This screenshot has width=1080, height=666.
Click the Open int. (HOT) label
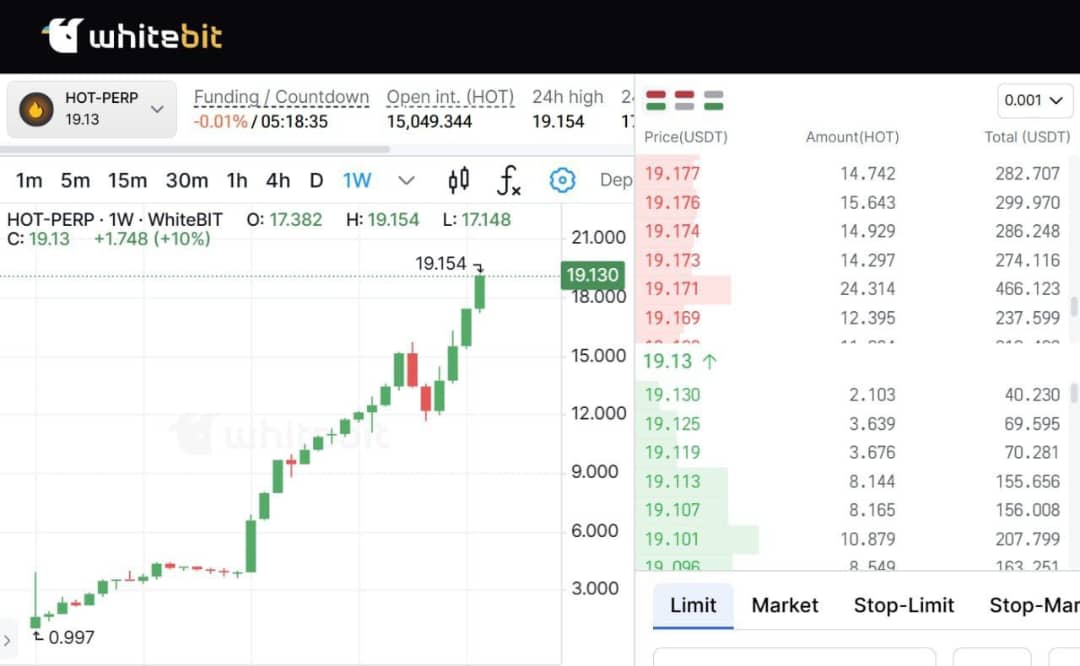coord(450,97)
